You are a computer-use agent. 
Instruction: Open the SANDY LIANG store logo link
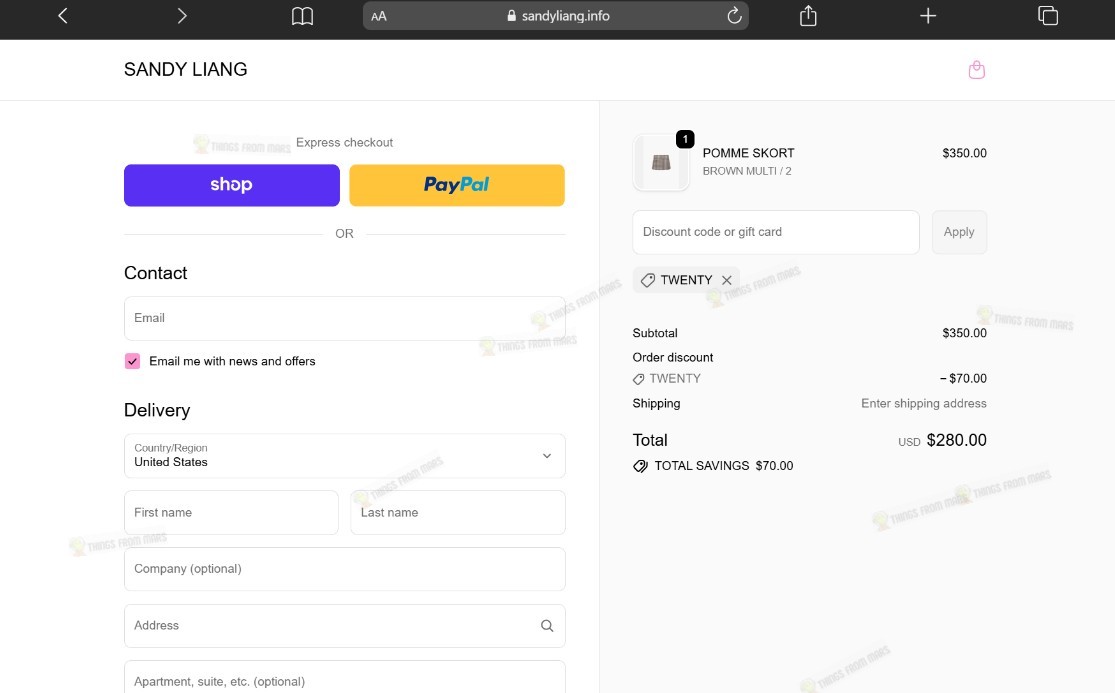coord(186,69)
